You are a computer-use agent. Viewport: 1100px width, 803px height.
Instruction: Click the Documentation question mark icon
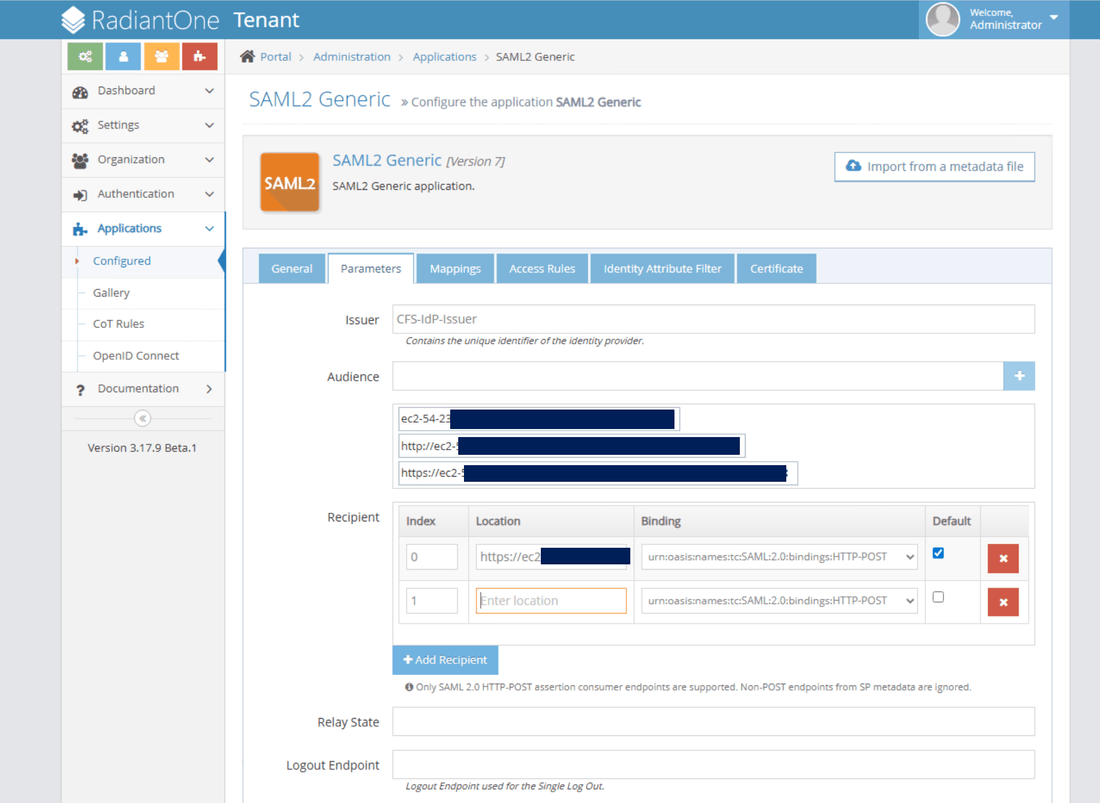tap(80, 390)
